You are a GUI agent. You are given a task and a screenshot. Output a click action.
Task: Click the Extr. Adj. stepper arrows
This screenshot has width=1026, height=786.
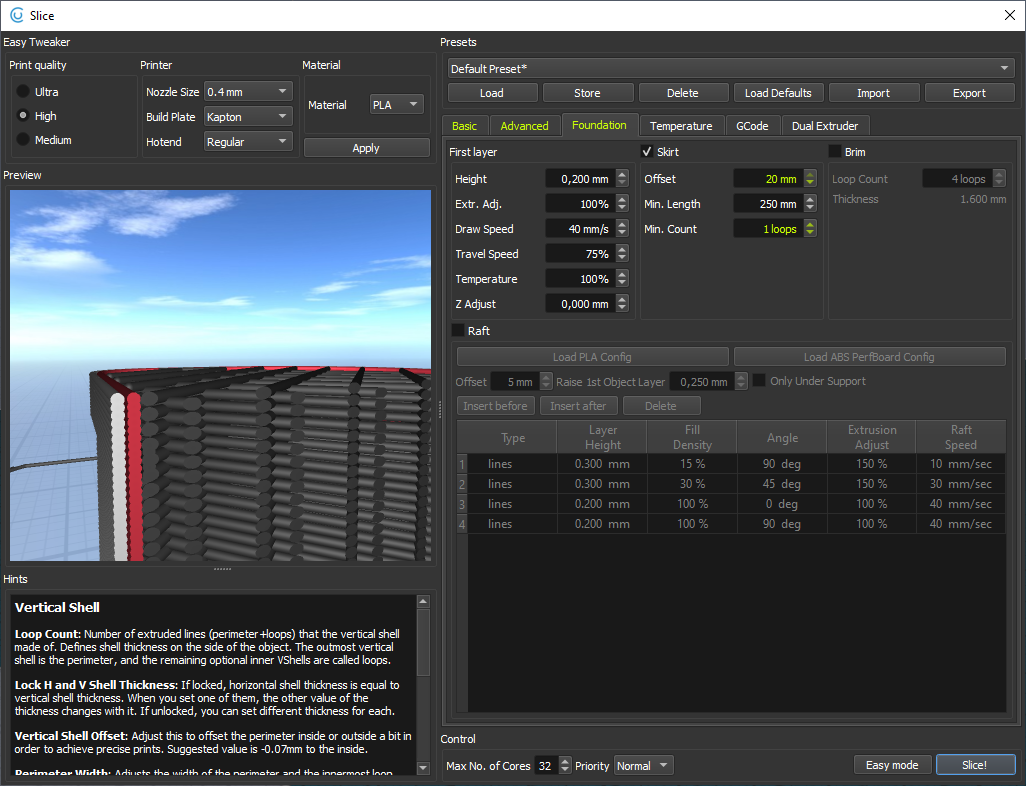point(622,204)
